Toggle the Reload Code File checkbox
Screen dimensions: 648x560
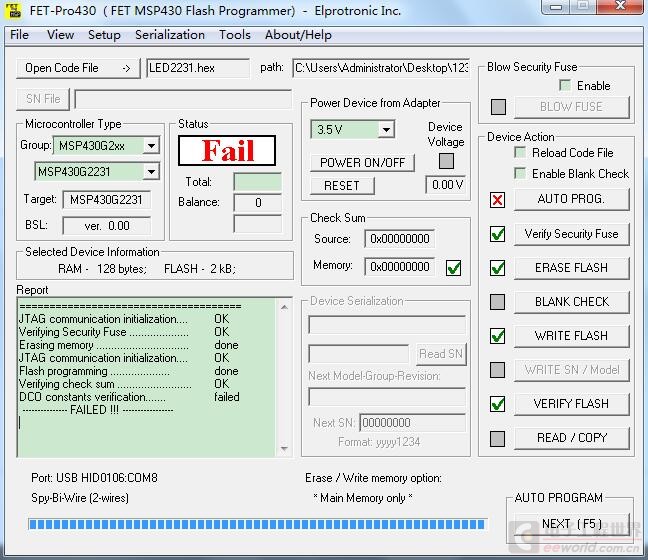(x=520, y=153)
